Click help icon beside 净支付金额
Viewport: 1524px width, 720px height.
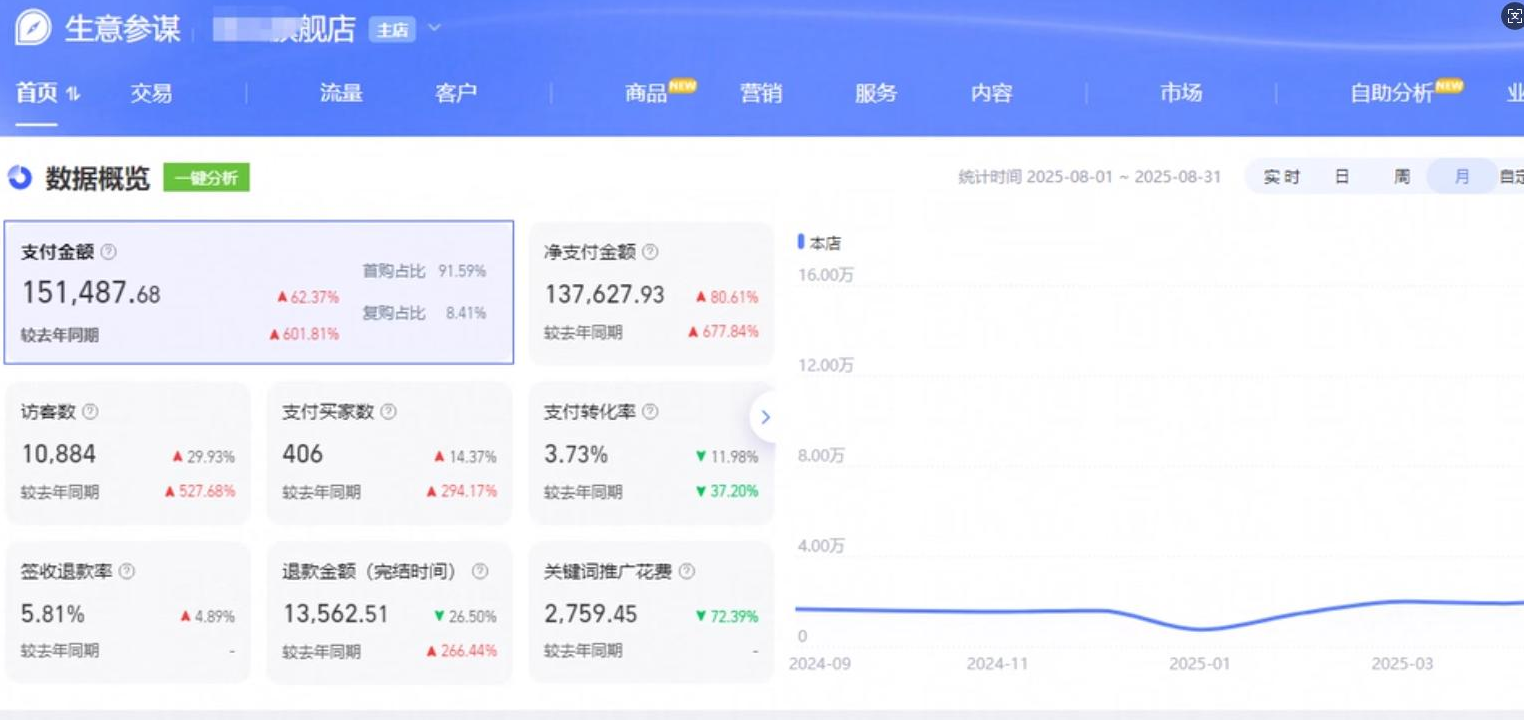(650, 252)
